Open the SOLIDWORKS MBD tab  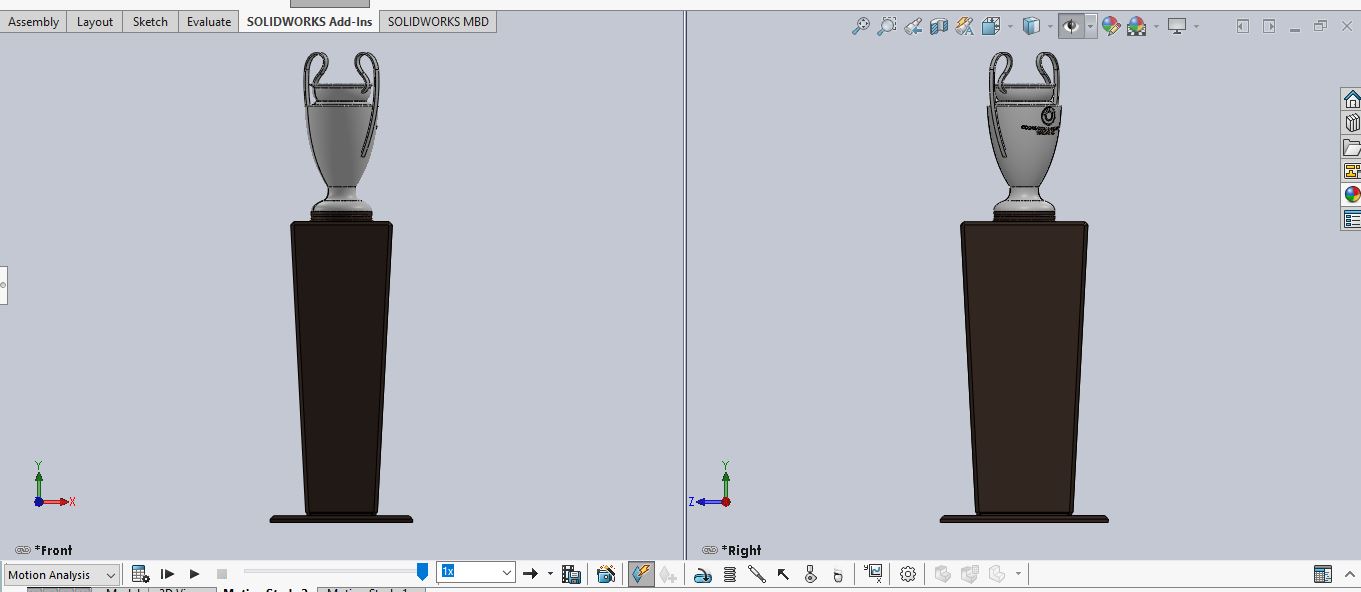[438, 21]
